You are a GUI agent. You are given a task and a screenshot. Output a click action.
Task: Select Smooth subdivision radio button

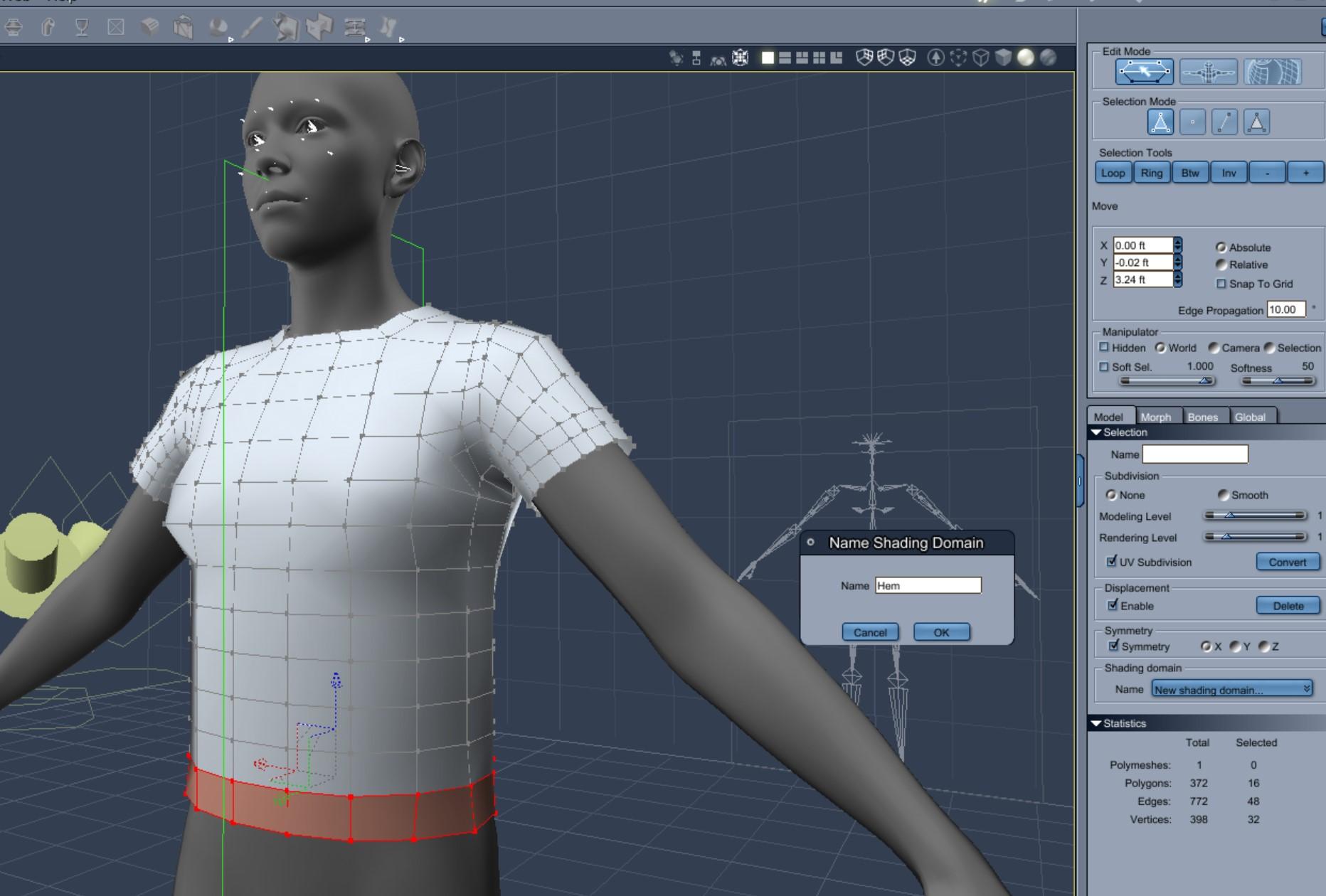pos(1223,495)
